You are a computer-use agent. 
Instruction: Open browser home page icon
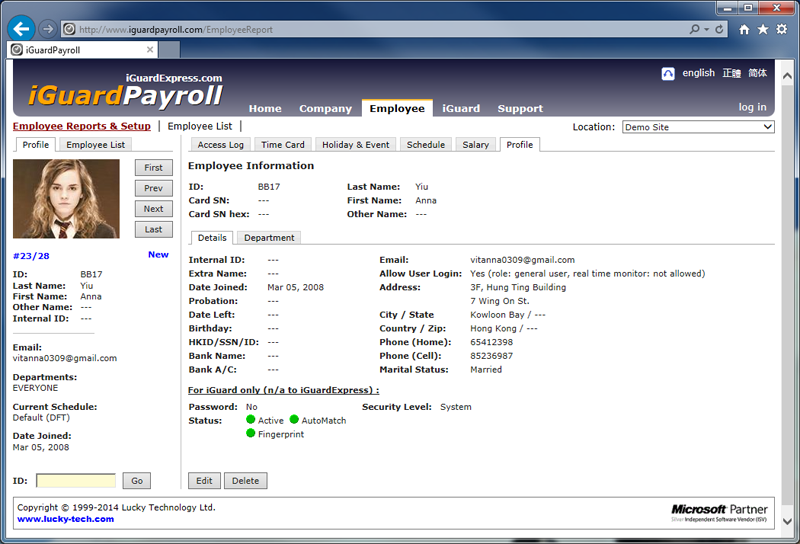click(x=744, y=30)
